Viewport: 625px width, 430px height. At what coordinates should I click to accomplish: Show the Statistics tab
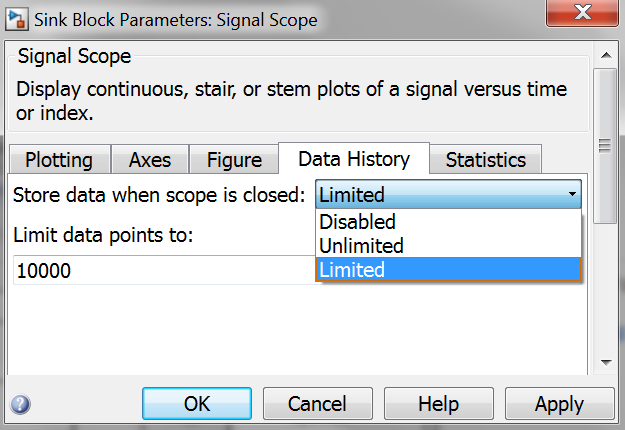[485, 159]
